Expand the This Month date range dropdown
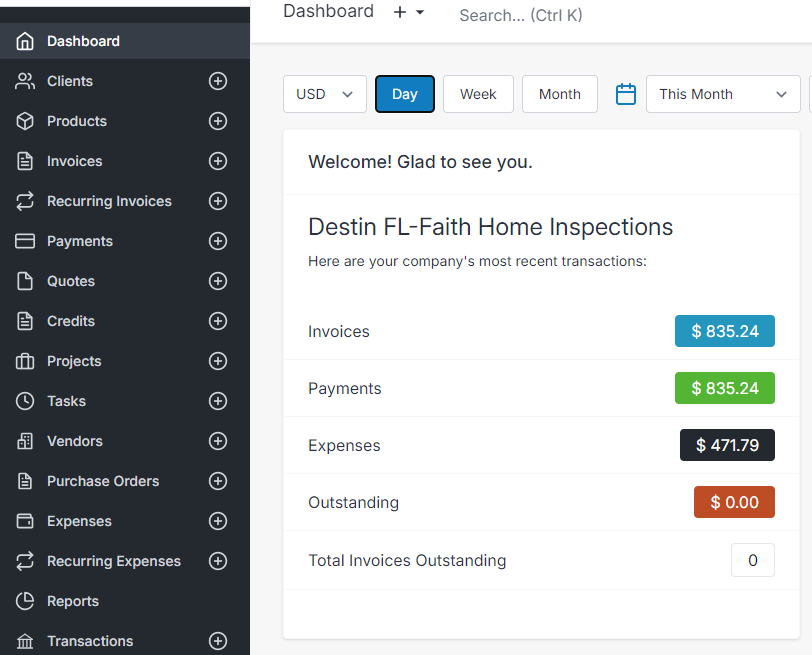Viewport: 812px width, 655px height. pyautogui.click(x=723, y=94)
